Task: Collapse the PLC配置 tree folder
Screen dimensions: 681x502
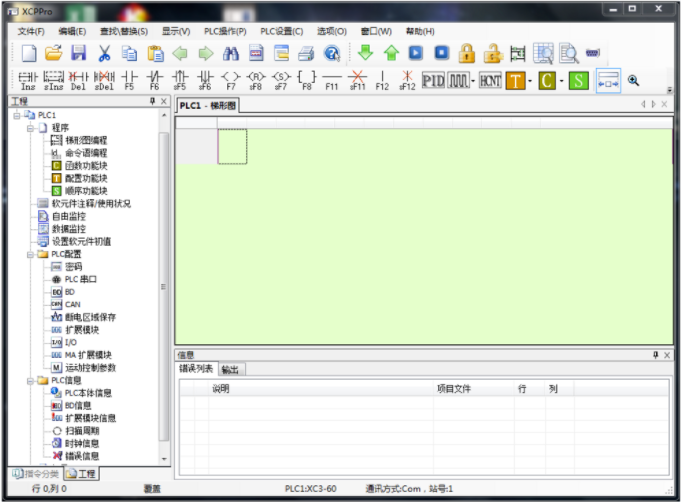Action: (30, 254)
